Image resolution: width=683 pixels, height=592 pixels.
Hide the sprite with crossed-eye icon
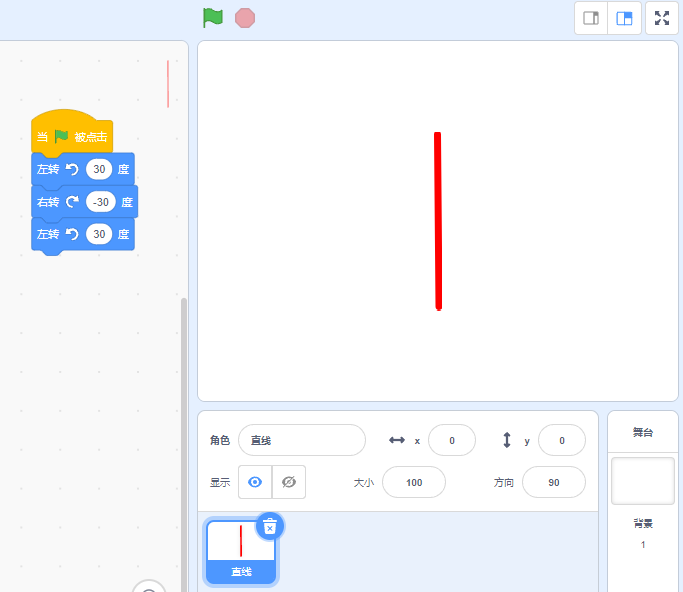[289, 482]
